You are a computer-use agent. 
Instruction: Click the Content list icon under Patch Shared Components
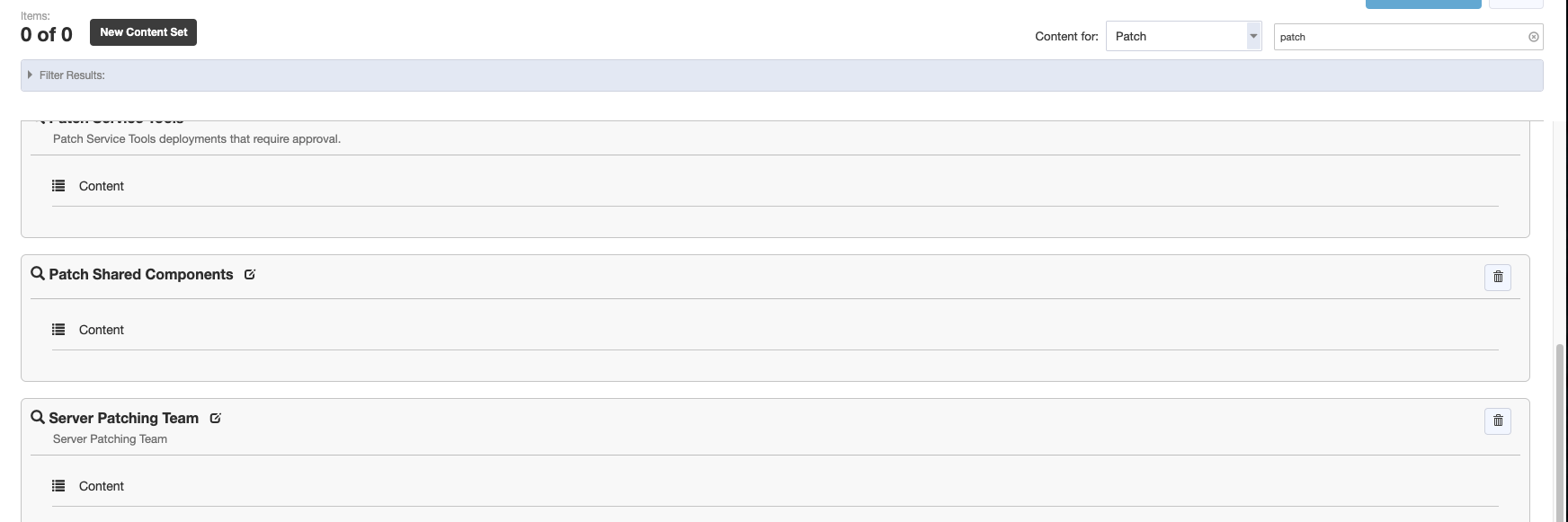tap(58, 329)
